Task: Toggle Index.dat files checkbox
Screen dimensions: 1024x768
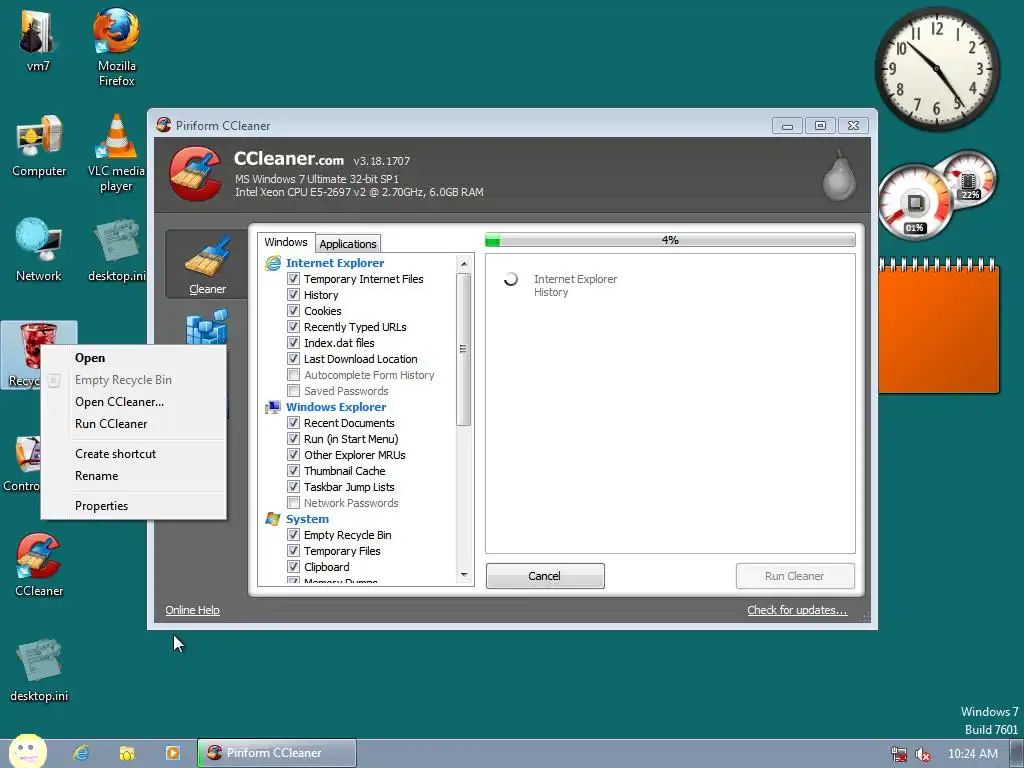Action: 294,343
